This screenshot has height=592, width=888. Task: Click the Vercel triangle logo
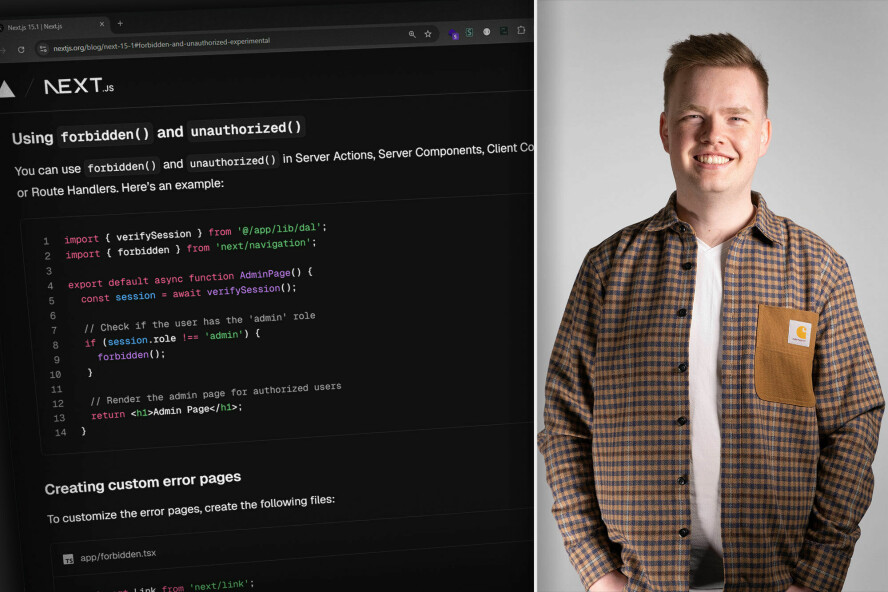pyautogui.click(x=7, y=90)
